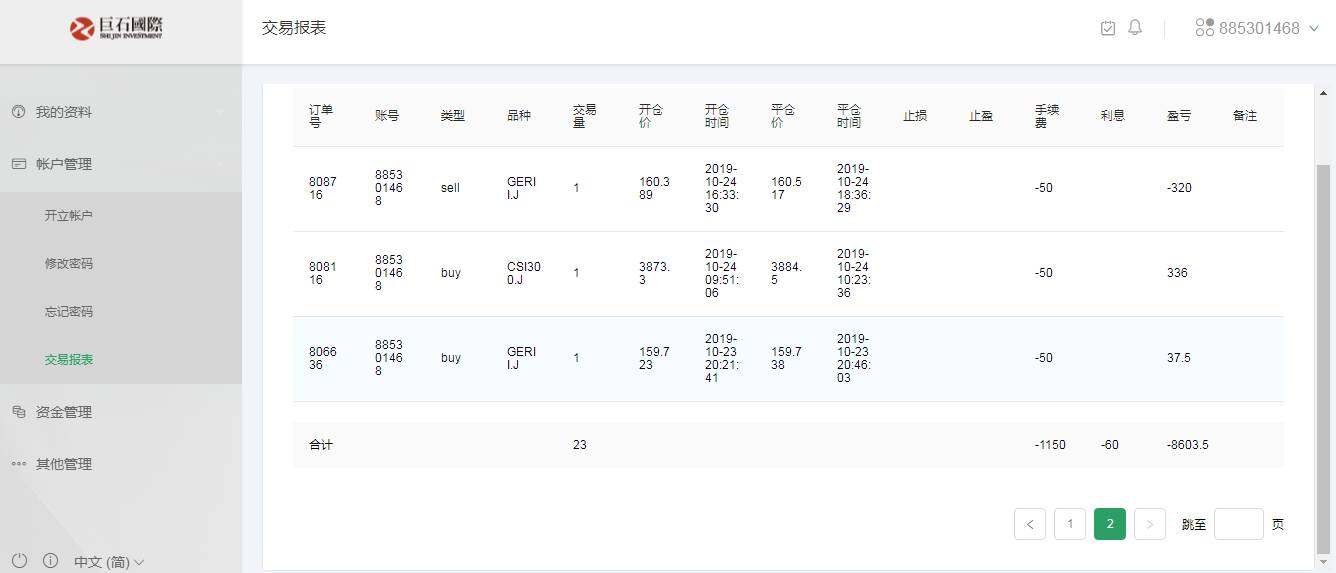Click the 资金管理 coins icon

pyautogui.click(x=18, y=412)
